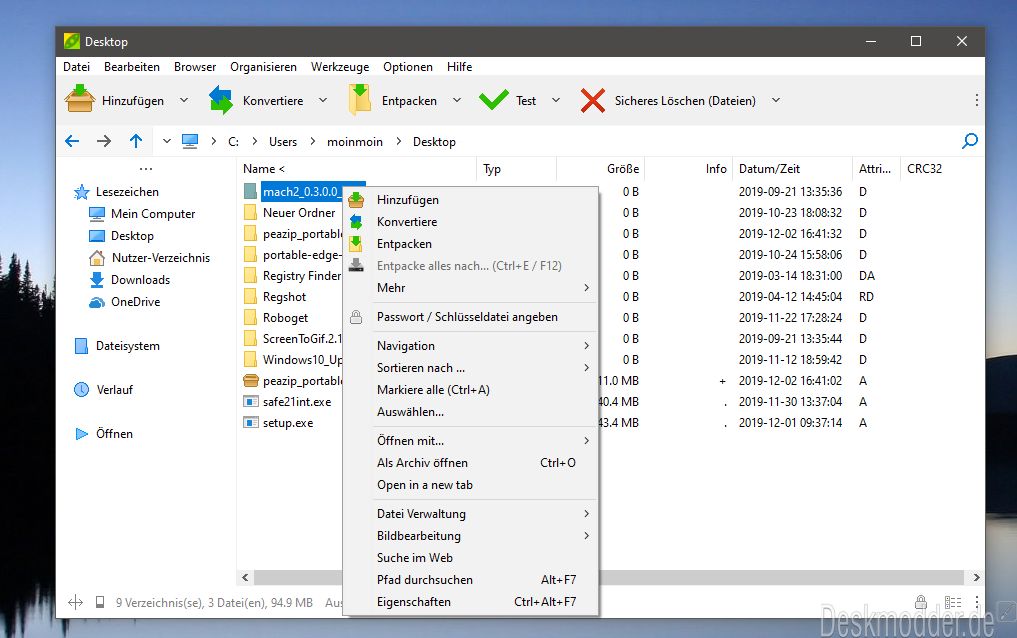
Task: Expand Bildbearbeitung submenu
Action: pos(470,536)
